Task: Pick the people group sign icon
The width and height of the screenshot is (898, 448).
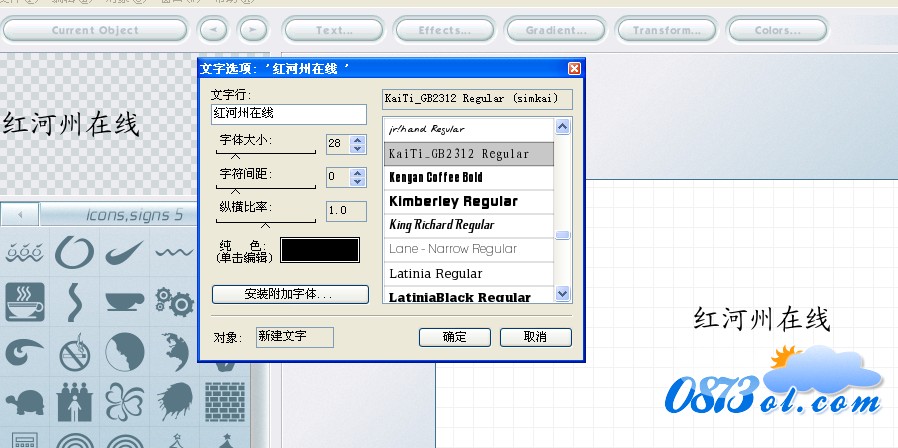Action: pyautogui.click(x=75, y=402)
